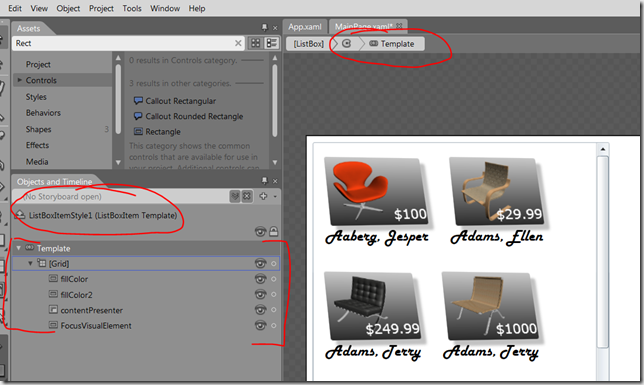Hide the fillColor element
This screenshot has width=644, height=385.
tap(260, 279)
